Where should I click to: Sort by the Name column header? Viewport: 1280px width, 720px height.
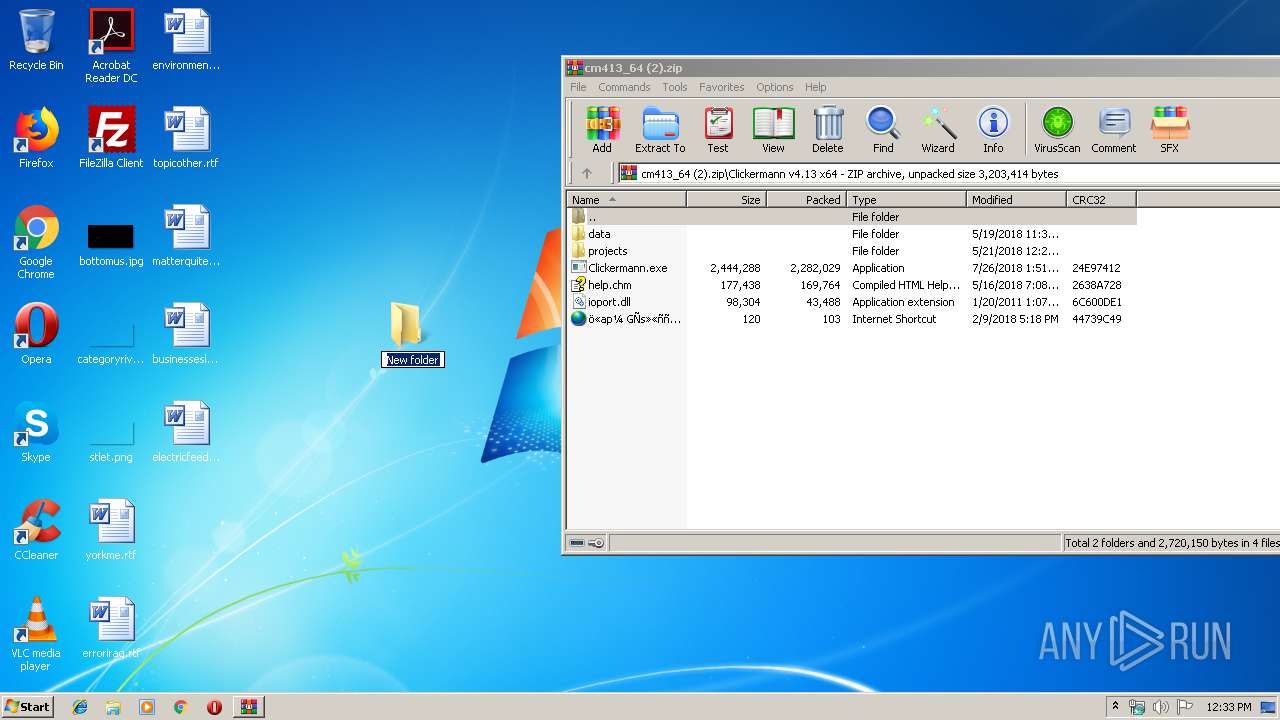pyautogui.click(x=626, y=199)
